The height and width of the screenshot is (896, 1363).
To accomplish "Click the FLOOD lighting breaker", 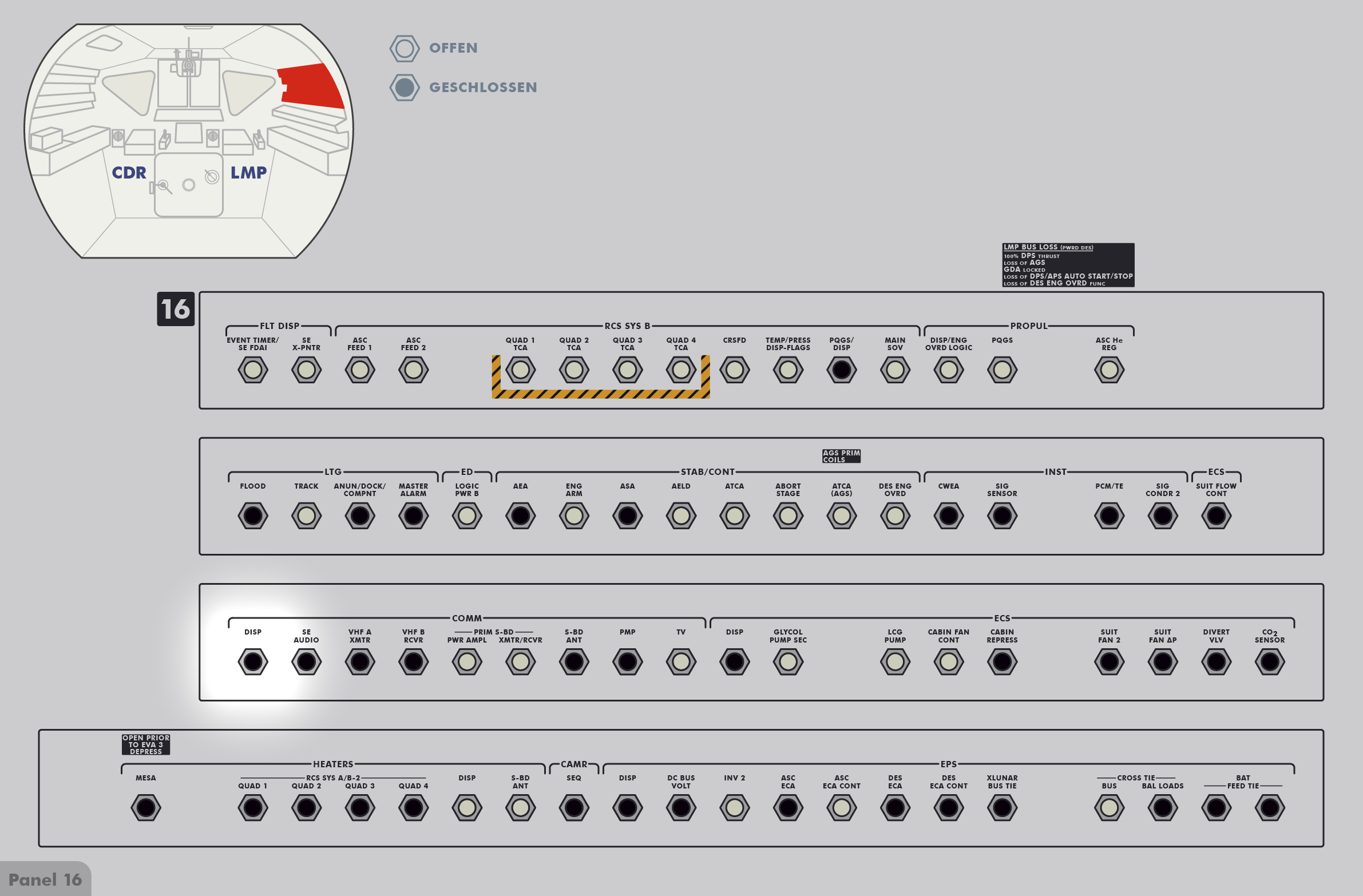I will tap(252, 516).
